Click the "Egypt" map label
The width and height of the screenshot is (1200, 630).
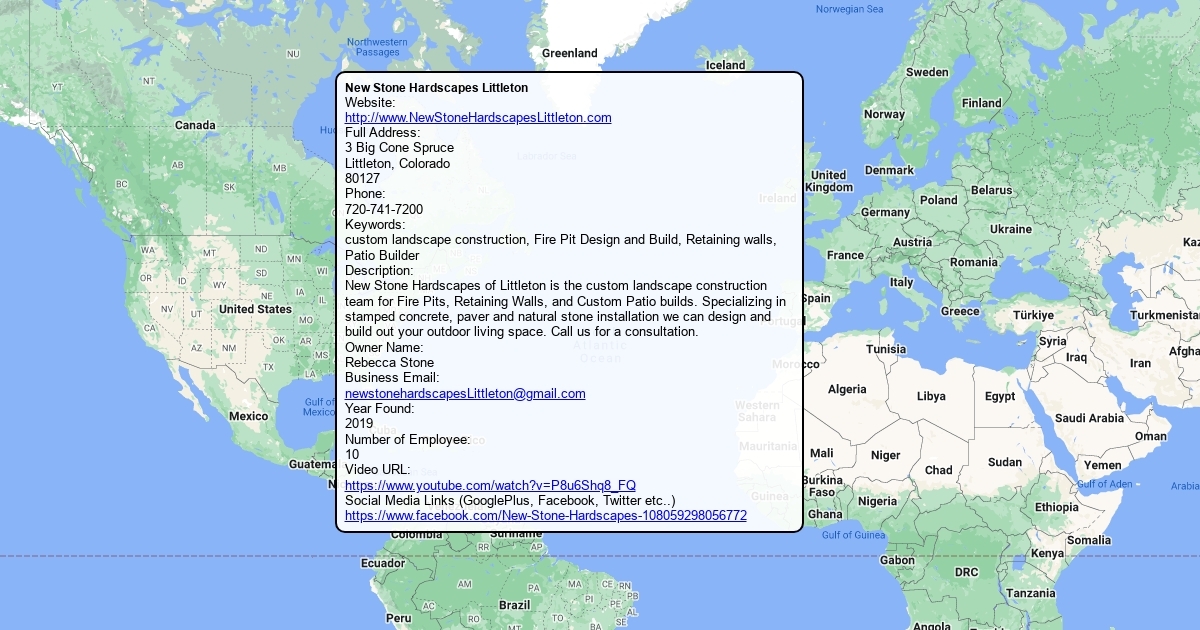pyautogui.click(x=1000, y=396)
